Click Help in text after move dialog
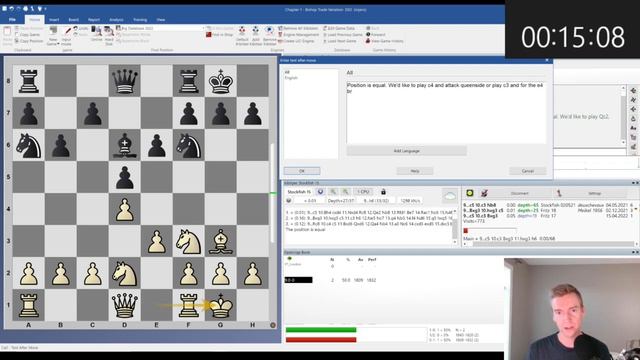The height and width of the screenshot is (360, 640). point(415,171)
